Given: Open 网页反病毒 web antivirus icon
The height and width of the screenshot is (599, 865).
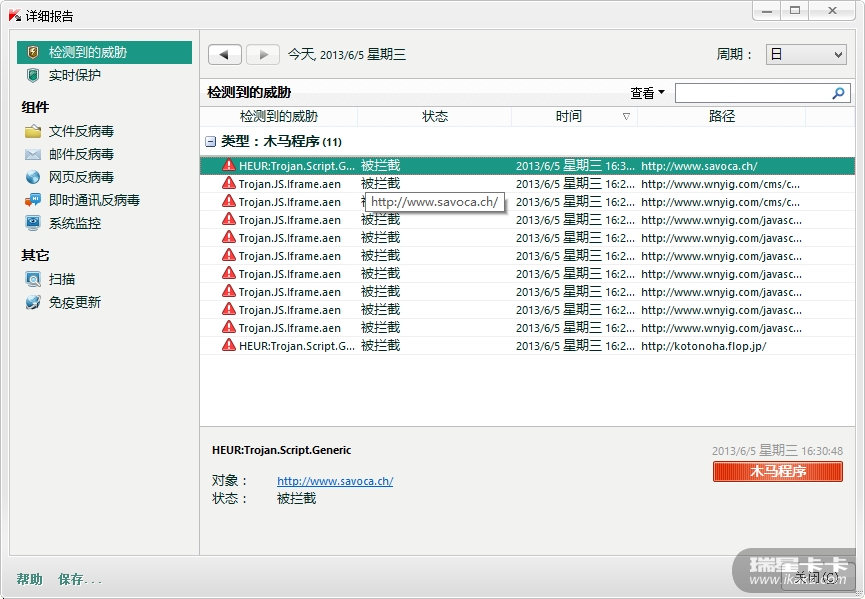Looking at the screenshot, I should pyautogui.click(x=33, y=177).
